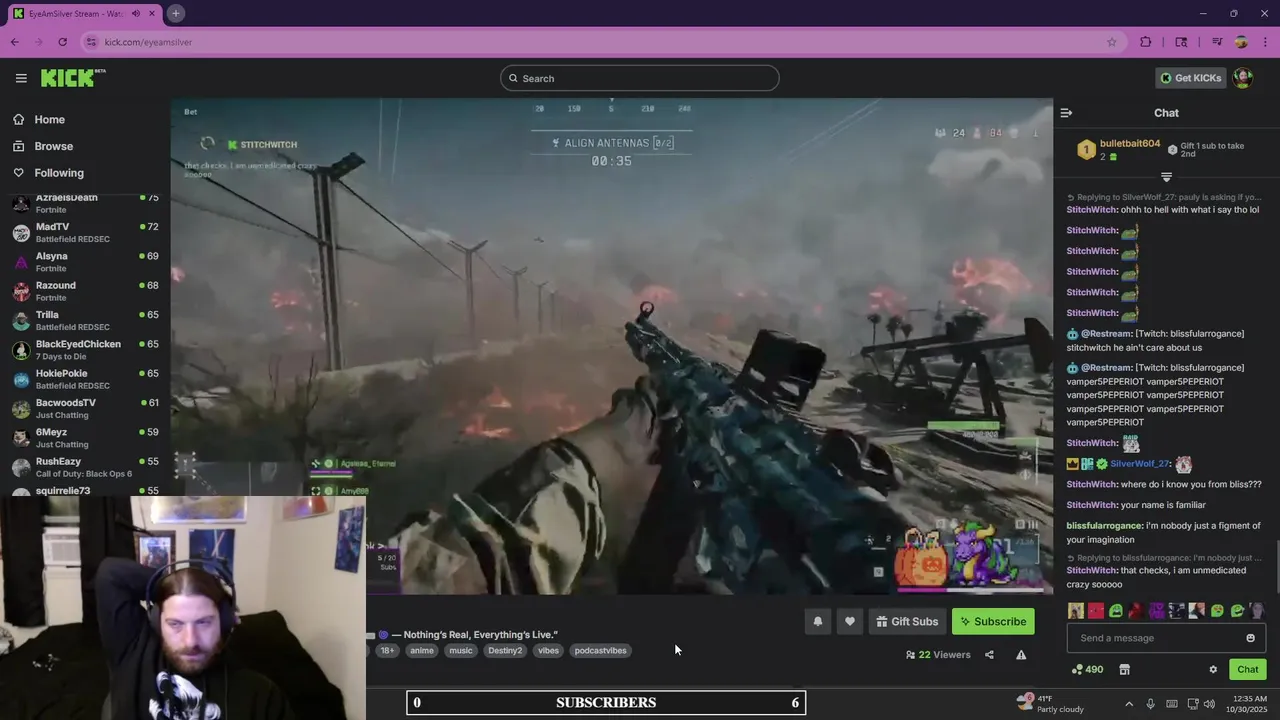Open HokiePokie channel in sidebar
The height and width of the screenshot is (720, 1280).
85,379
